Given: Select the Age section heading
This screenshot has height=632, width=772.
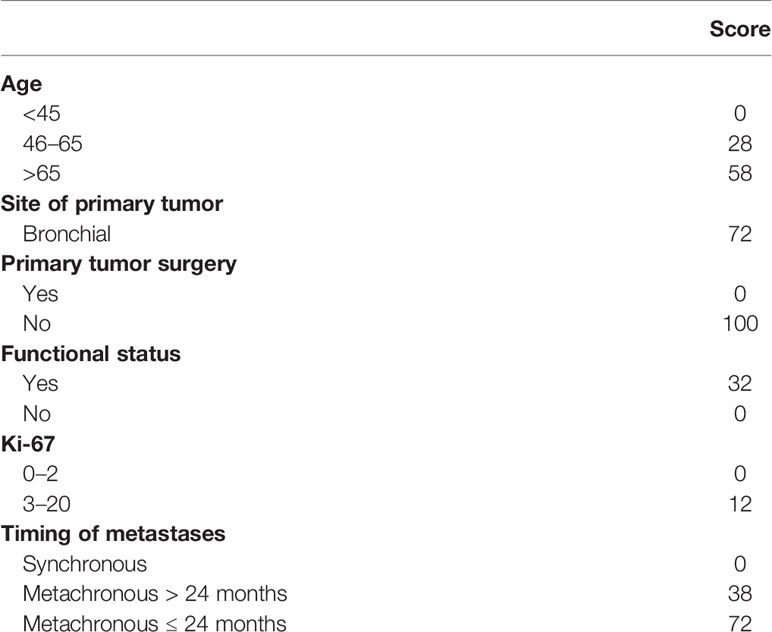Looking at the screenshot, I should click(x=21, y=85).
